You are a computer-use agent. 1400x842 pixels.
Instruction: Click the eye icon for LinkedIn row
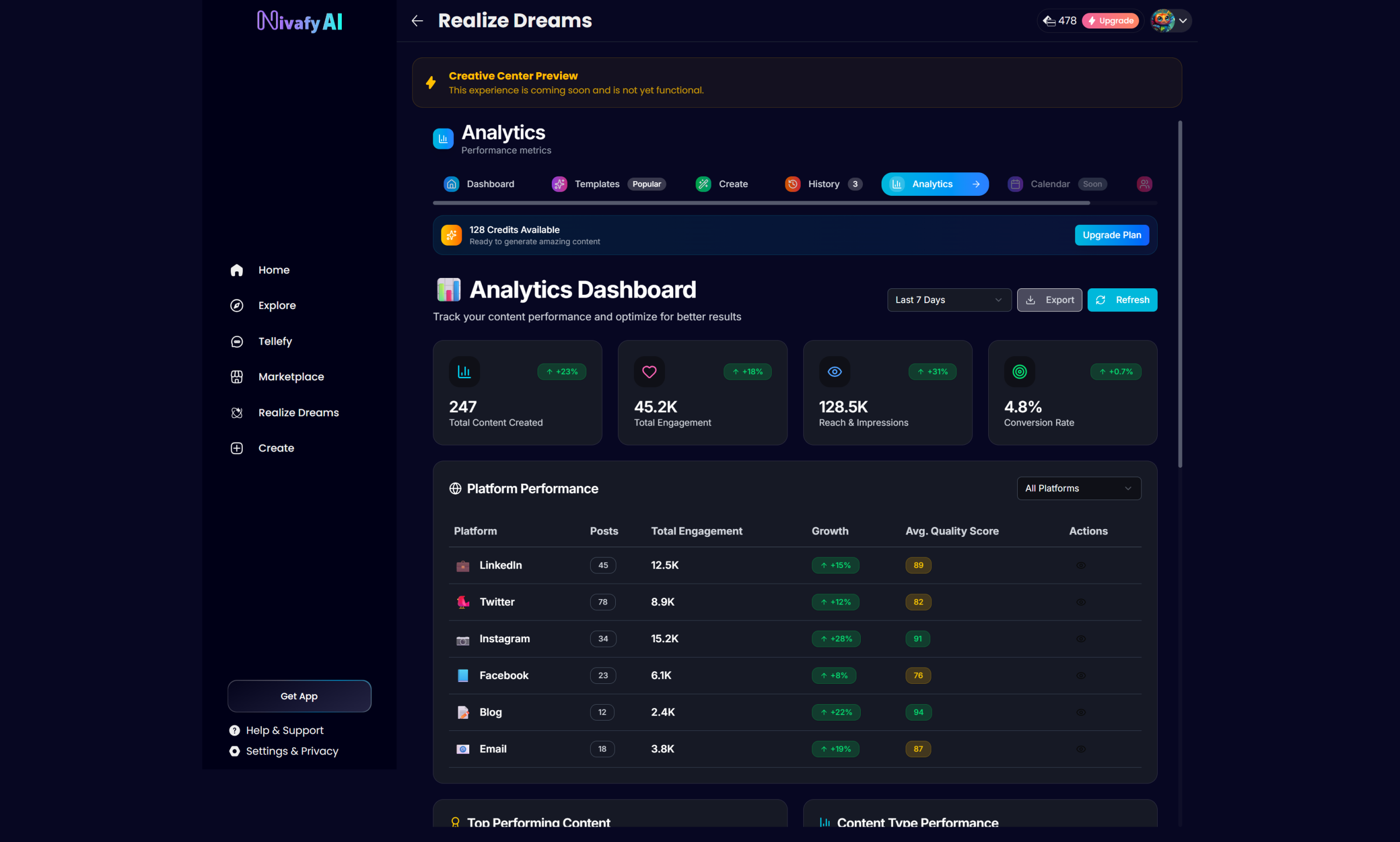pos(1081,565)
